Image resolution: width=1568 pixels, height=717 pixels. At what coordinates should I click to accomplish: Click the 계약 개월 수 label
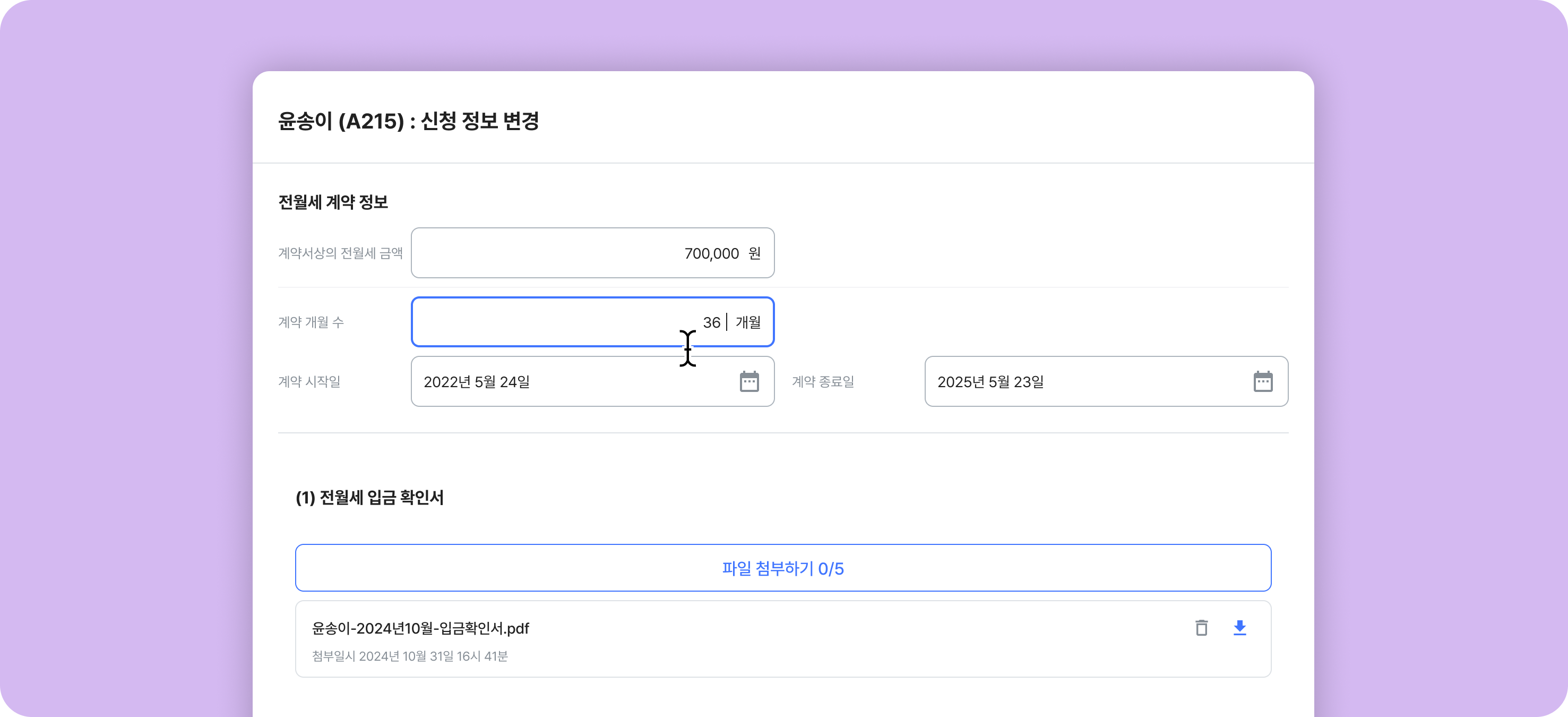pyautogui.click(x=311, y=322)
